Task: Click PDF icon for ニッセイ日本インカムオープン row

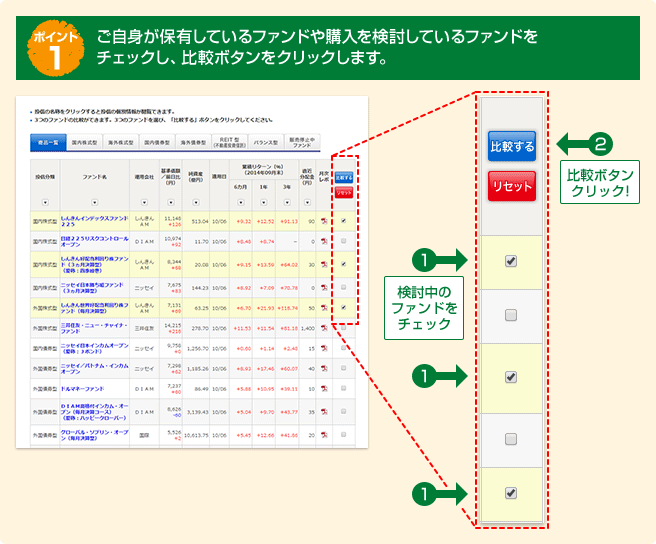Action: pos(325,347)
